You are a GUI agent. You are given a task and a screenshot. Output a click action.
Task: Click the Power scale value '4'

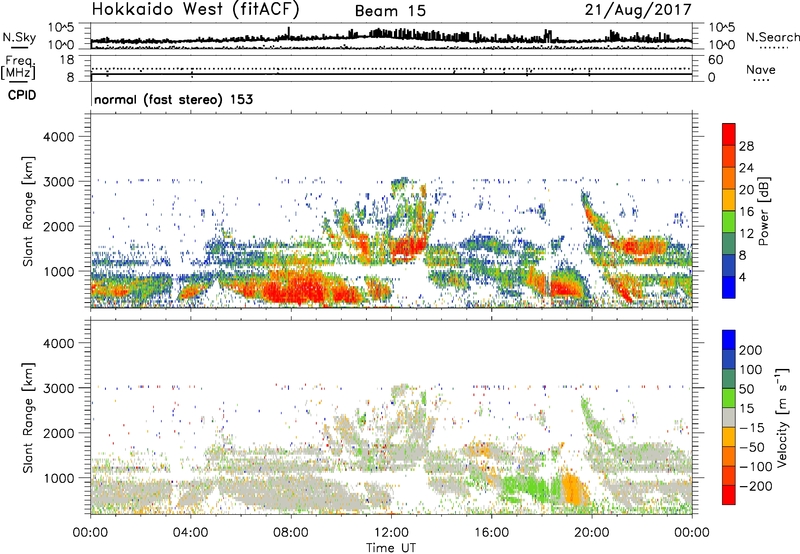click(x=742, y=277)
